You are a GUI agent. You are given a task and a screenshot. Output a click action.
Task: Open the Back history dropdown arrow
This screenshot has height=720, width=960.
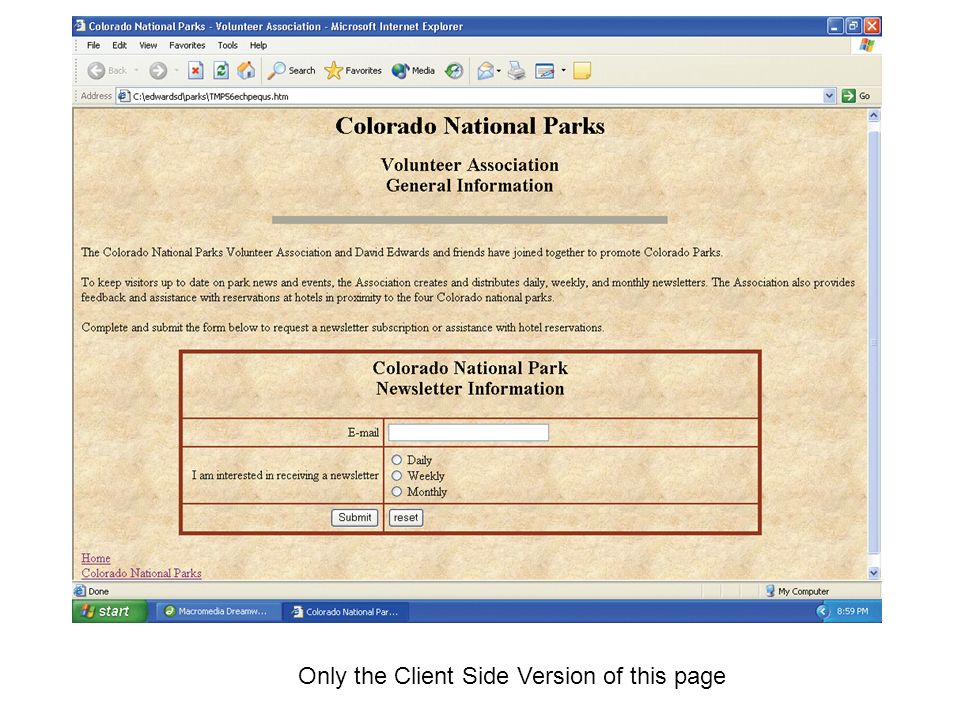(x=136, y=71)
